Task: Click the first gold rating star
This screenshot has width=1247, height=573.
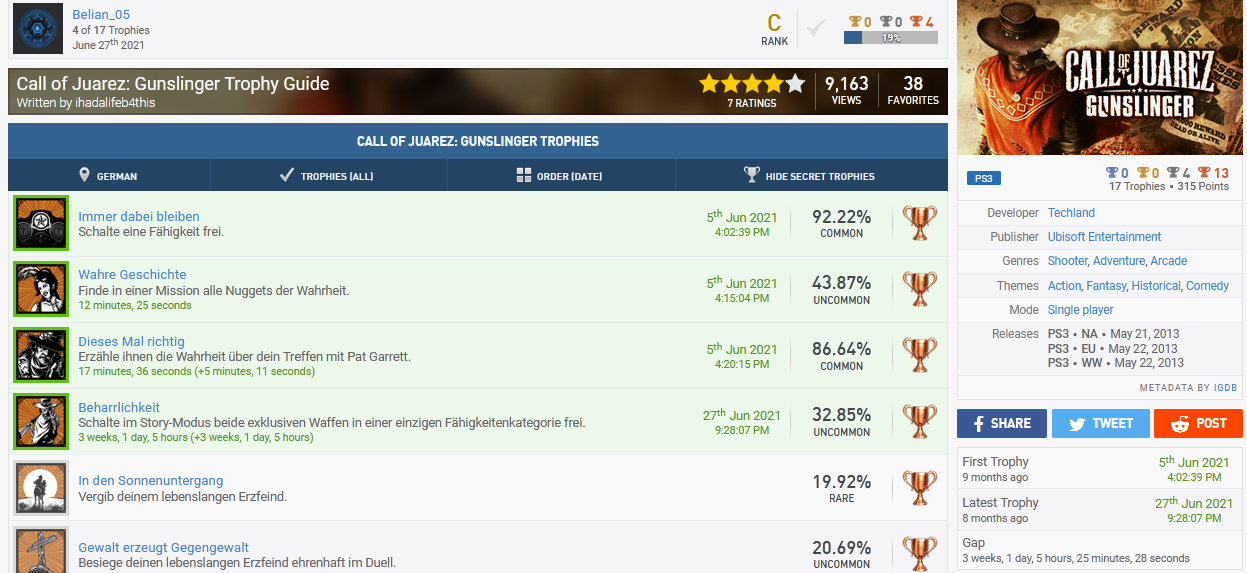Action: point(709,83)
